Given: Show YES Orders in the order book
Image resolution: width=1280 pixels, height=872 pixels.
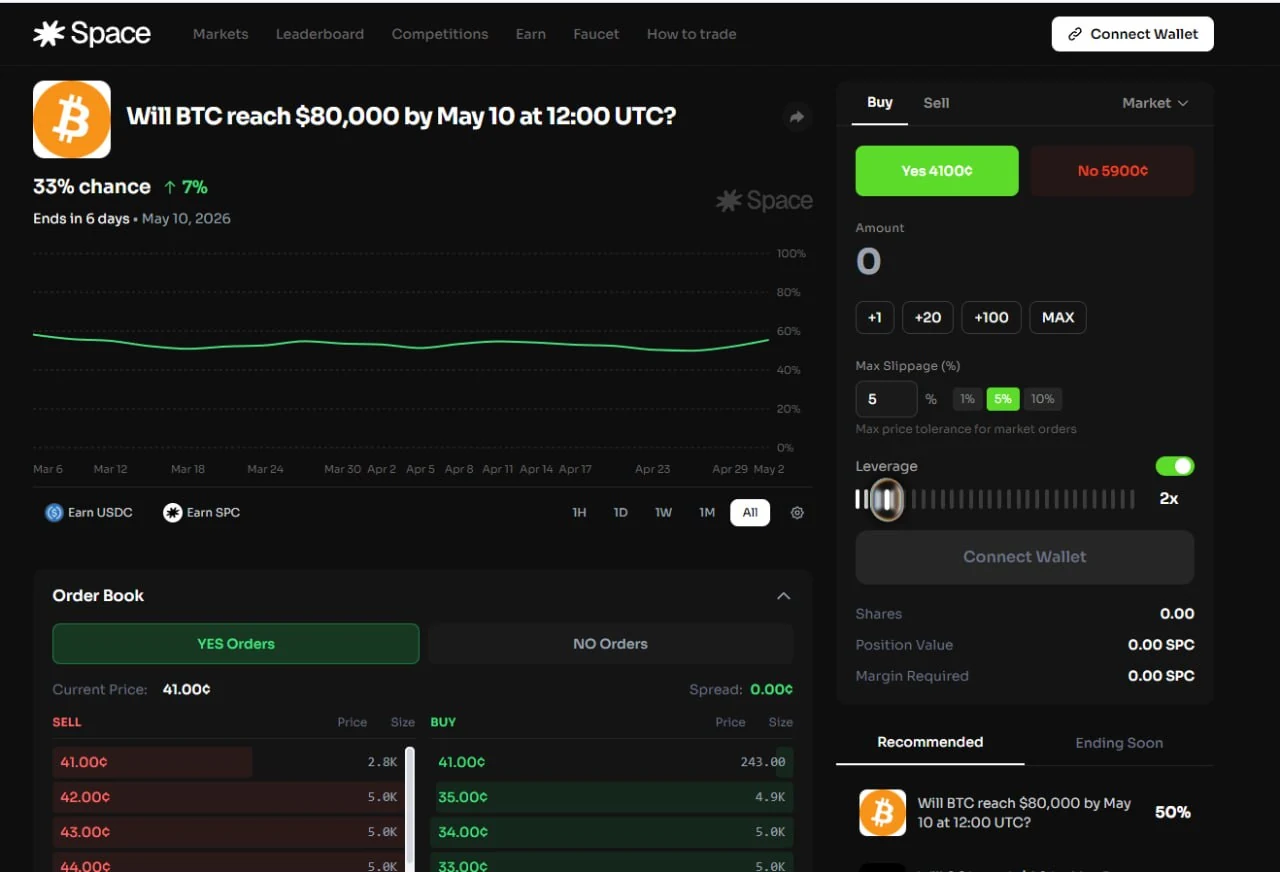Looking at the screenshot, I should pyautogui.click(x=236, y=644).
